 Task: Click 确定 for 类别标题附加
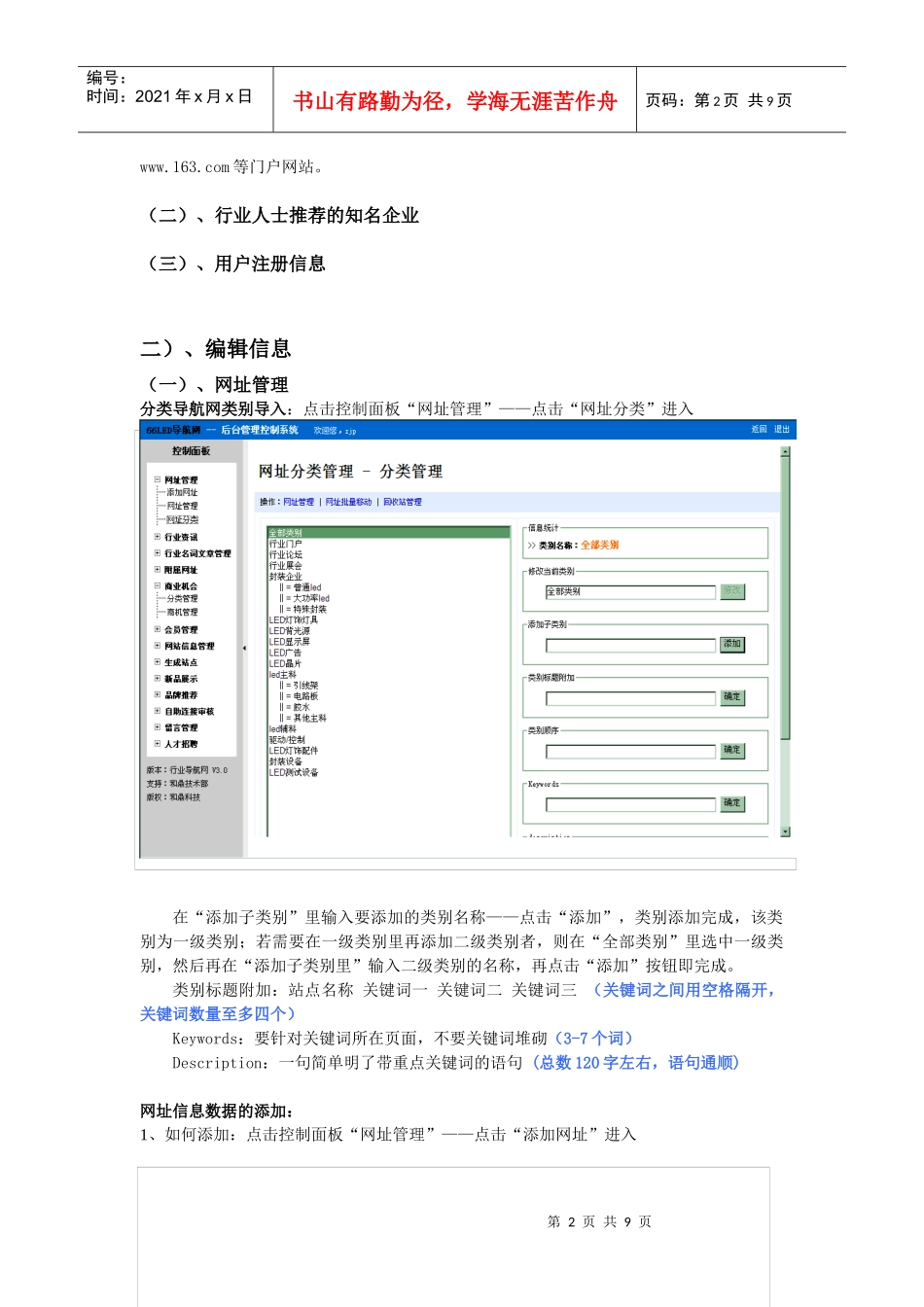pyautogui.click(x=732, y=697)
